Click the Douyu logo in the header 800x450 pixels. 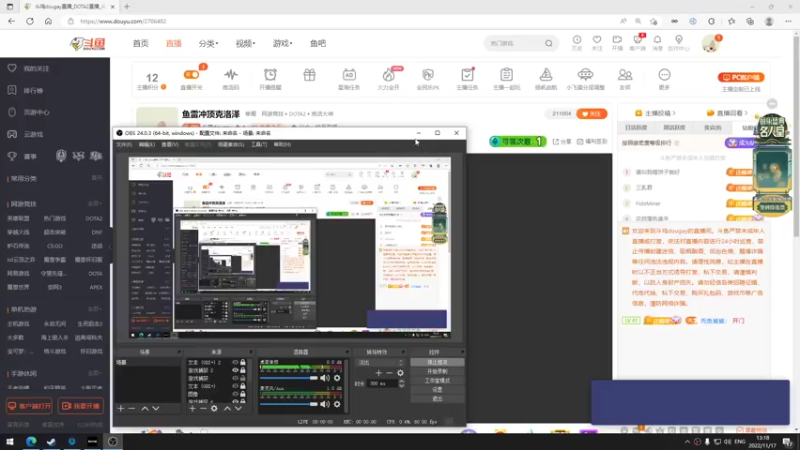tap(88, 44)
